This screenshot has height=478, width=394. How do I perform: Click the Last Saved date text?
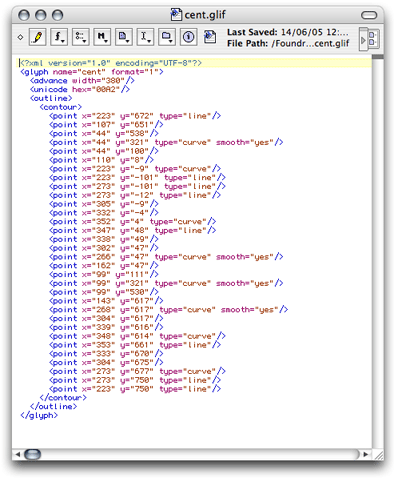tap(288, 32)
